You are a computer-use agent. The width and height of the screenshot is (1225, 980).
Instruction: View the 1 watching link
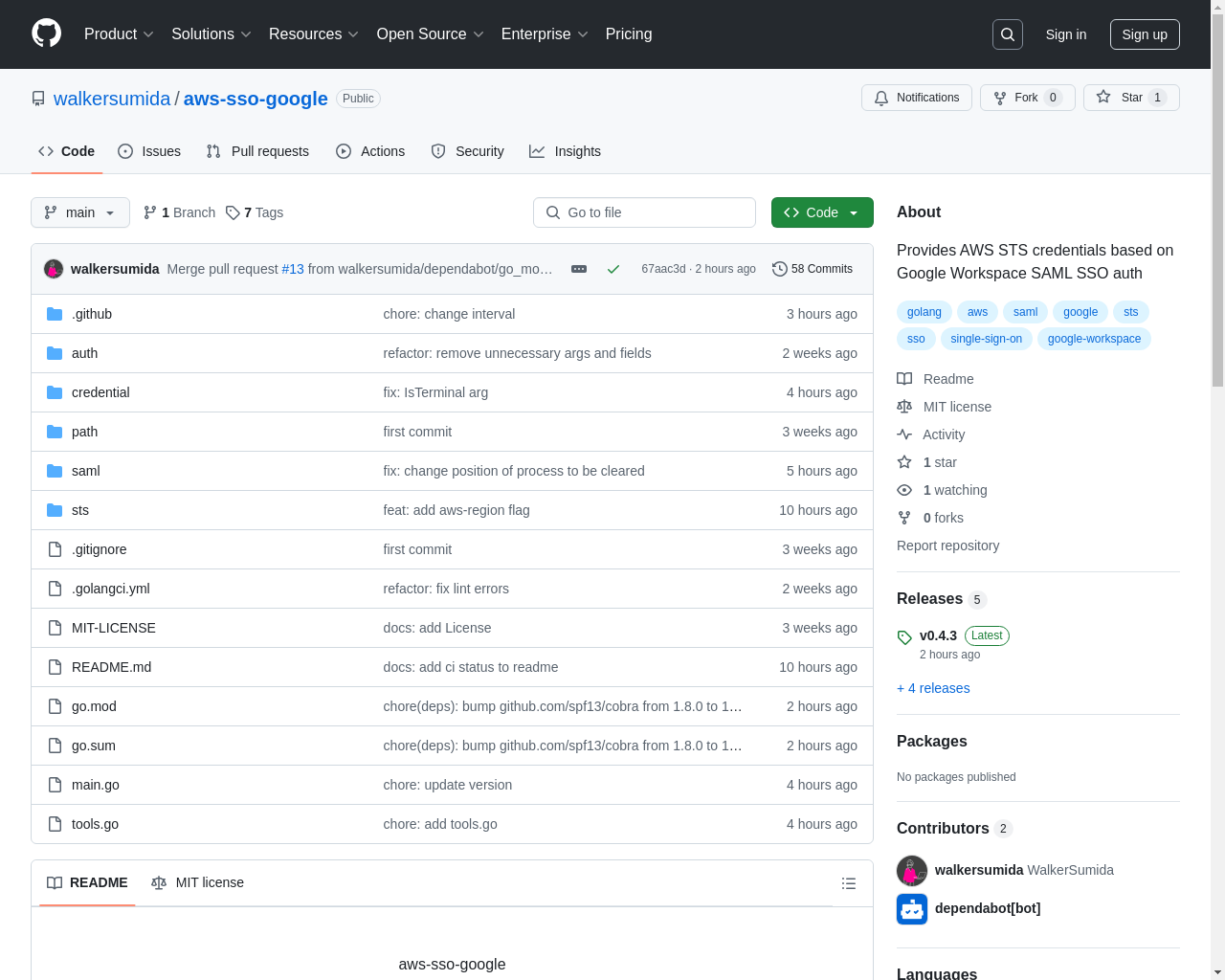click(x=942, y=490)
